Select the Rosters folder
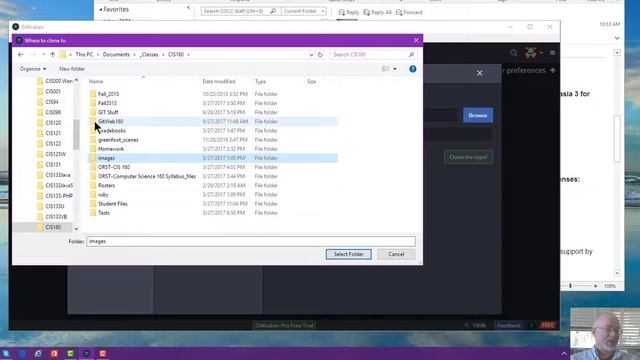Screen dimensions: 640x360 tap(106, 185)
